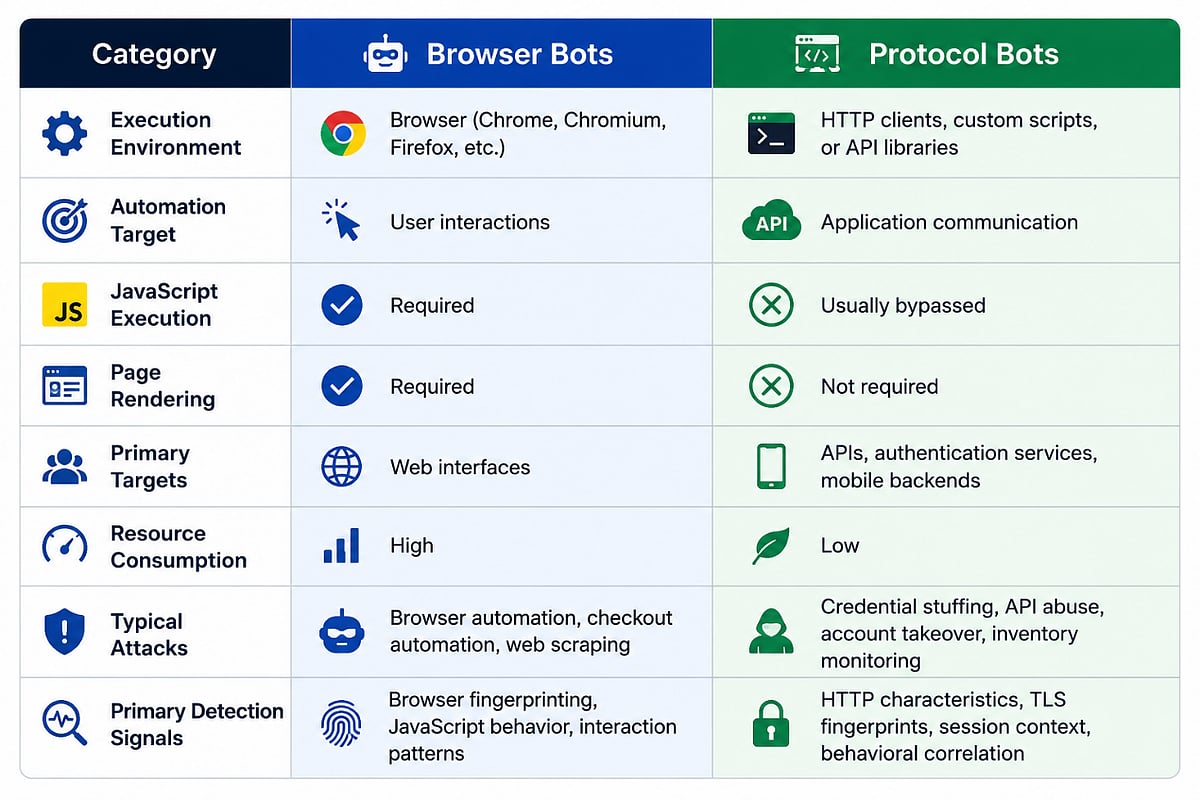Click the cursor pointer icon near User interactions
This screenshot has height=800, width=1200.
point(341,220)
